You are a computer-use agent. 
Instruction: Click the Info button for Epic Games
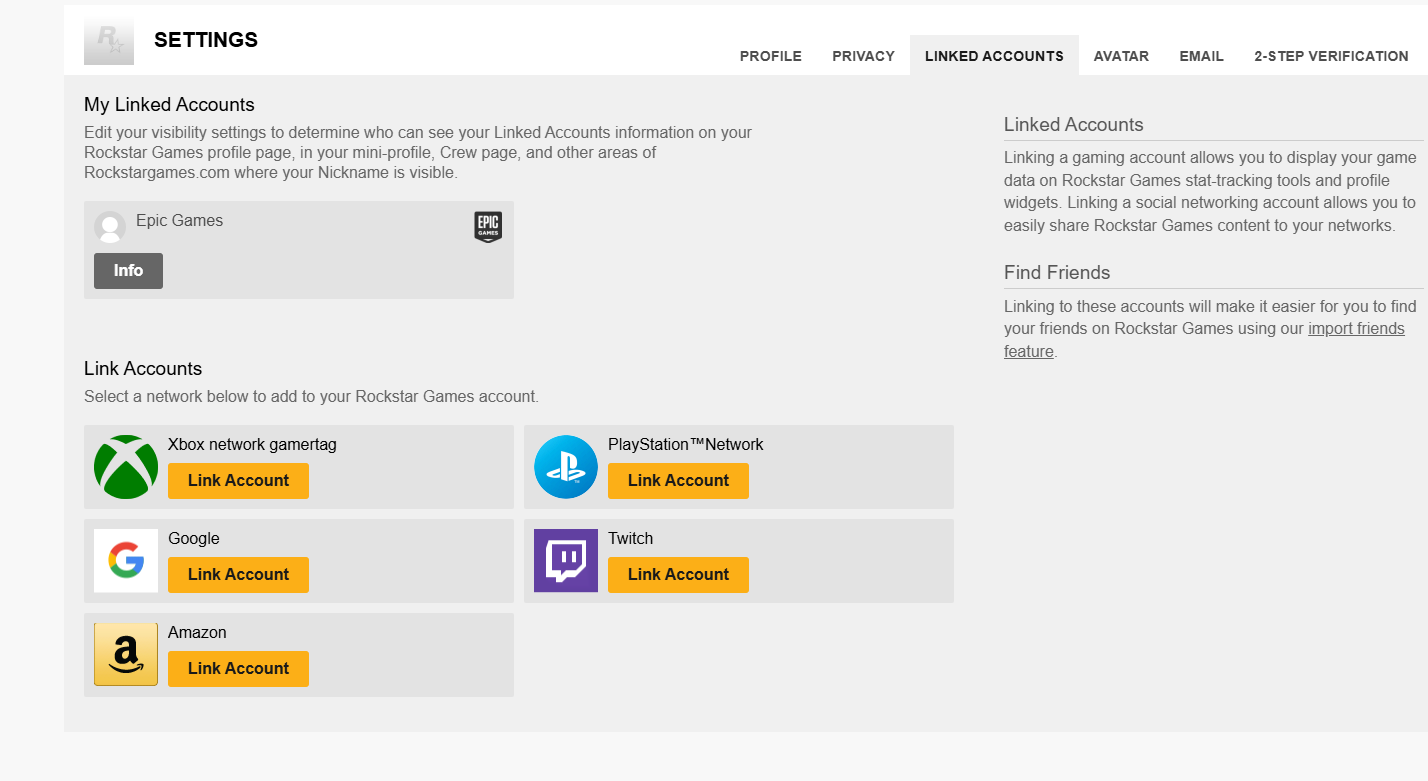(128, 271)
